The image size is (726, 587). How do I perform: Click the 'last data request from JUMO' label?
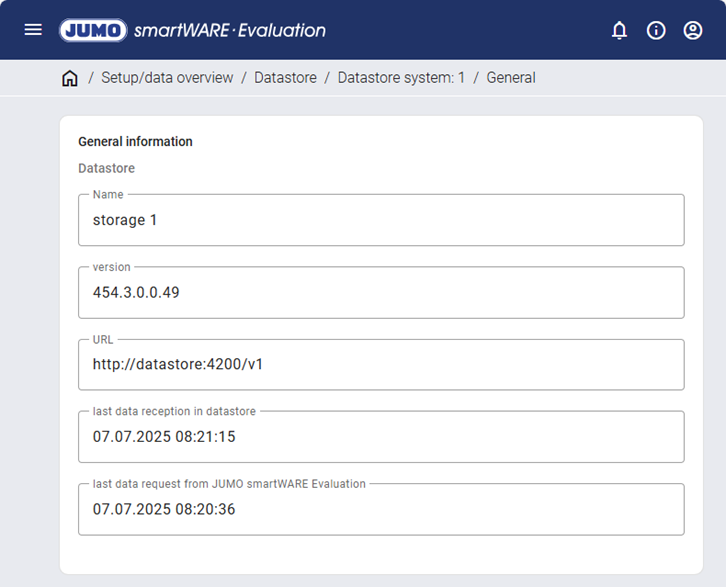229,483
